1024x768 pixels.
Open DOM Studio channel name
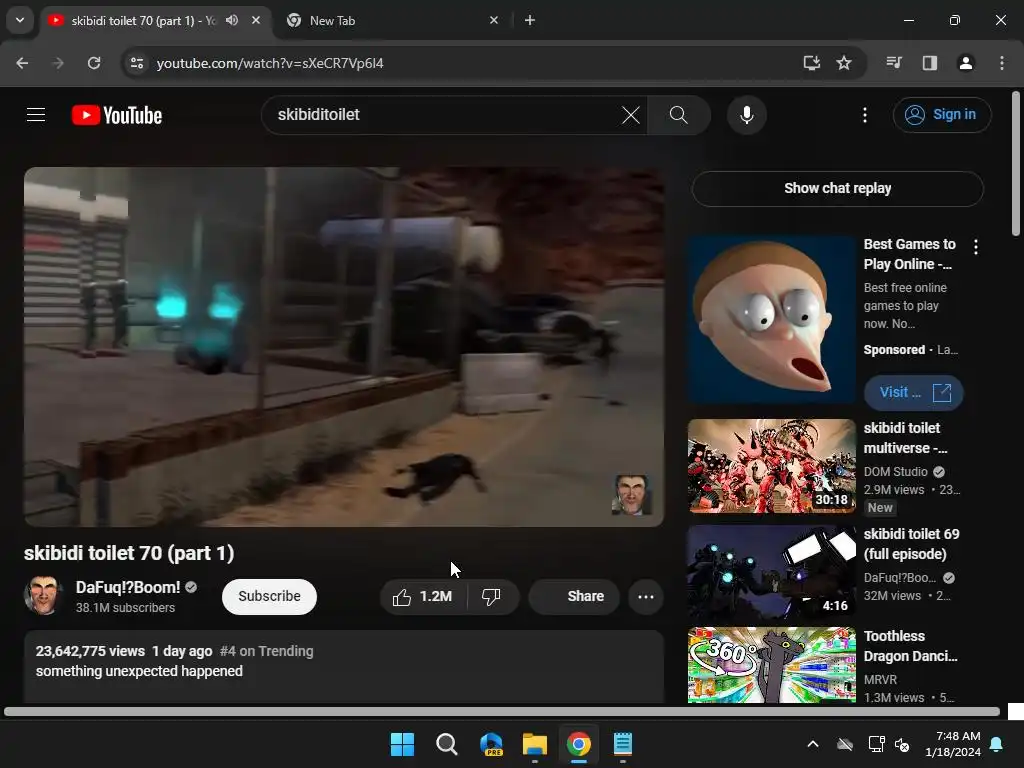pos(895,472)
